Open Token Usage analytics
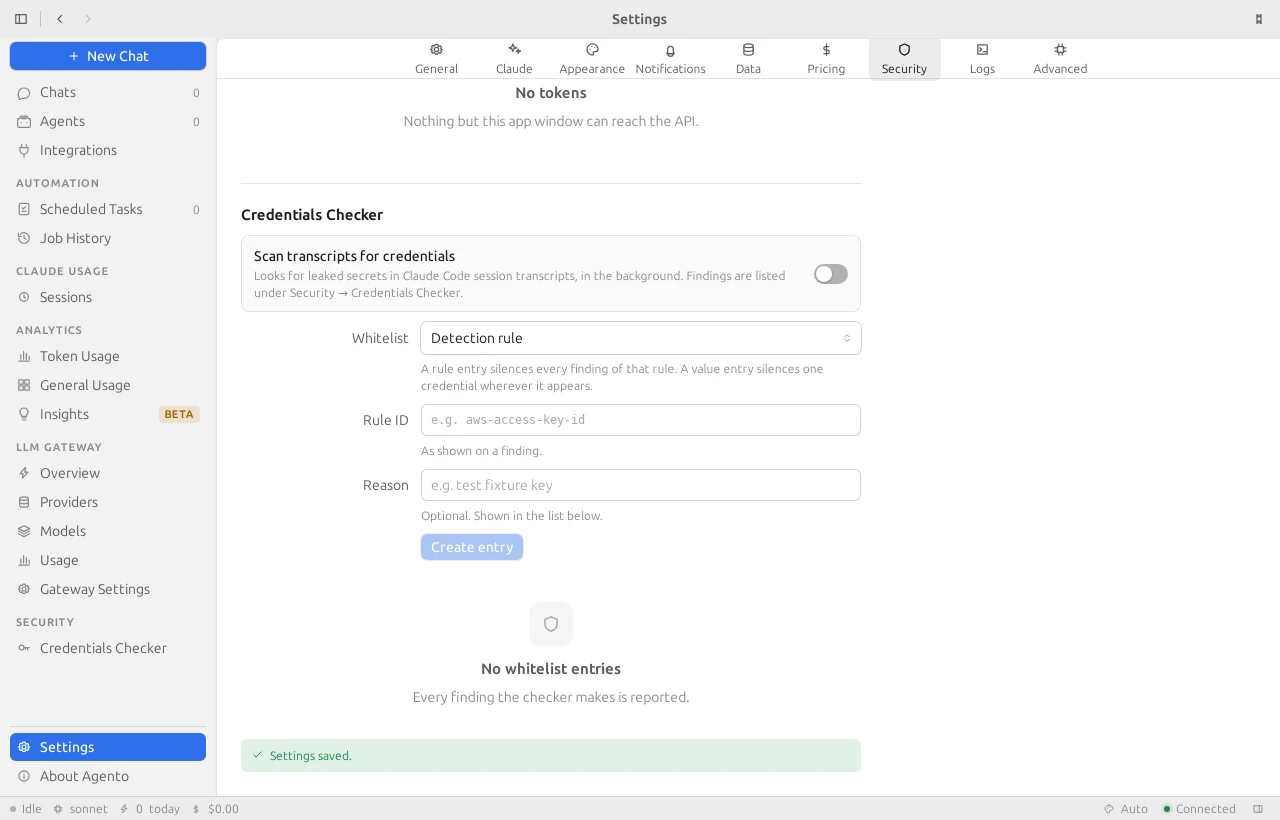This screenshot has height=820, width=1280. coord(108,356)
